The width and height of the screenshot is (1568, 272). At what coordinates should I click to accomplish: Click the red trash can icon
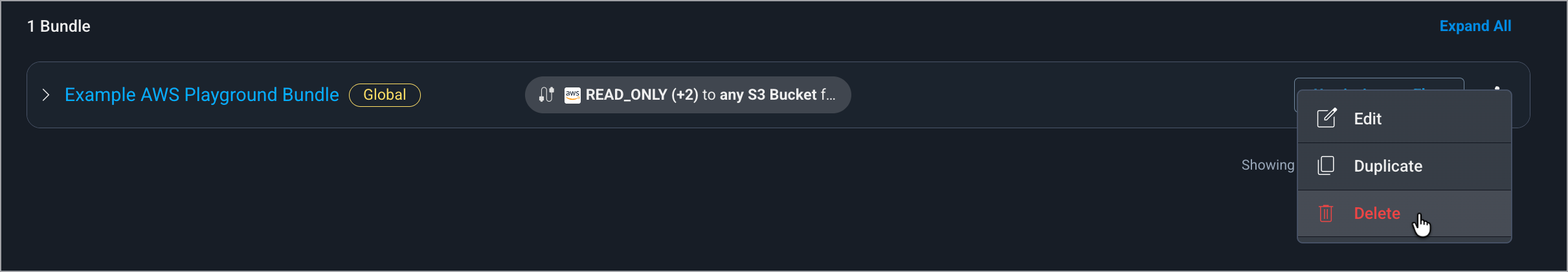(1325, 213)
